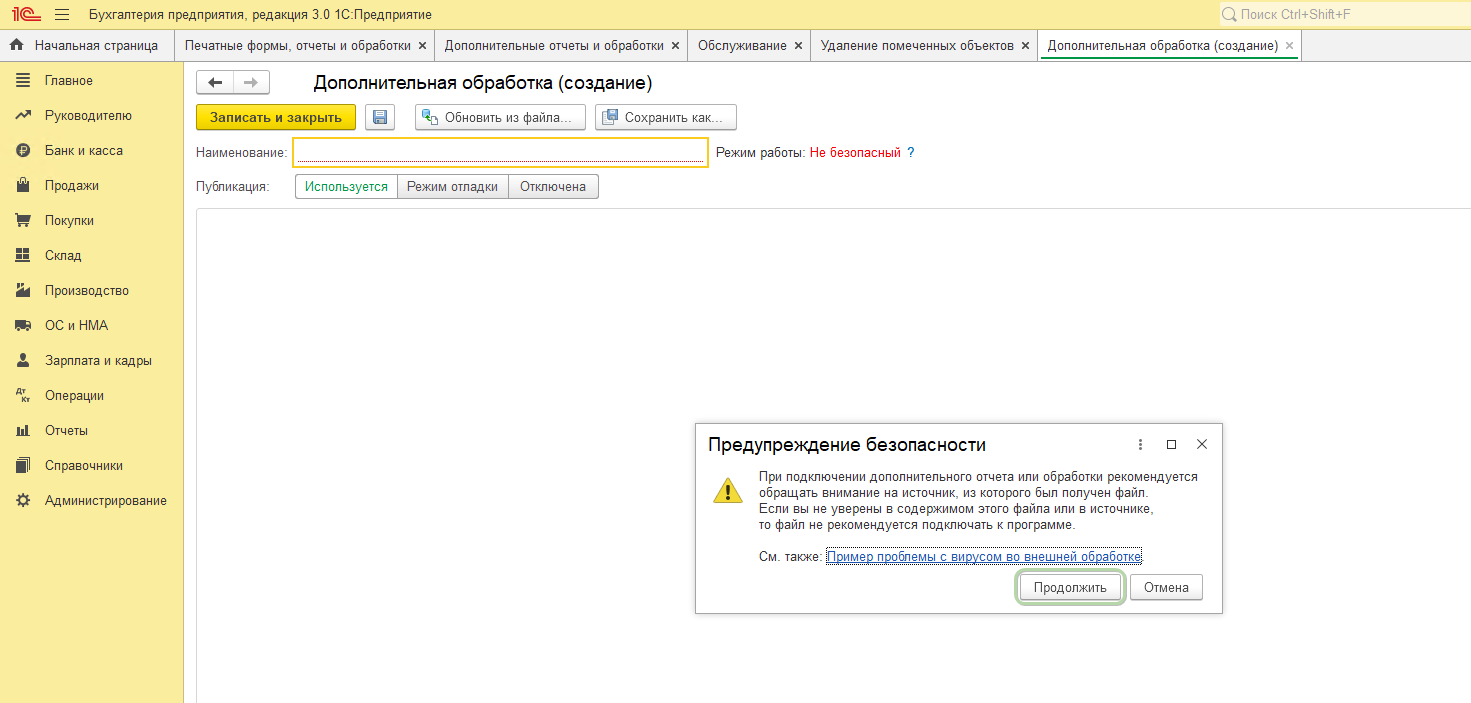Open the Банк и касса section
The height and width of the screenshot is (703, 1471).
tap(84, 150)
